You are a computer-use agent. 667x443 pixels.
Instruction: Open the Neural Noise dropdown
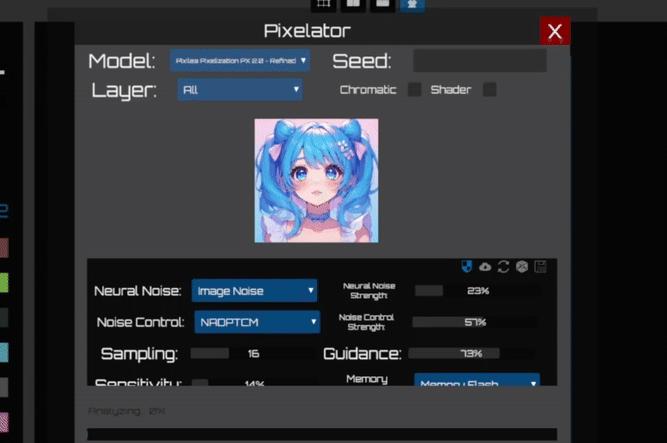click(254, 291)
